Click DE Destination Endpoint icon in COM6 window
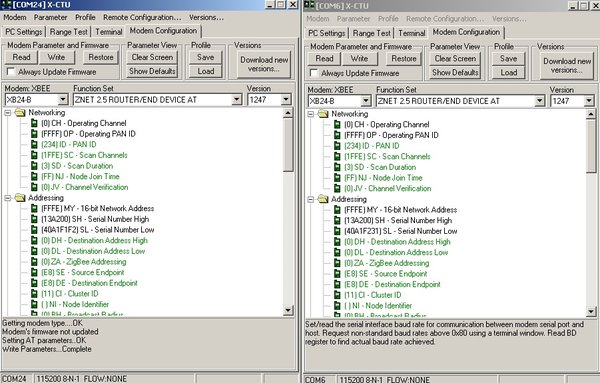 pos(338,285)
